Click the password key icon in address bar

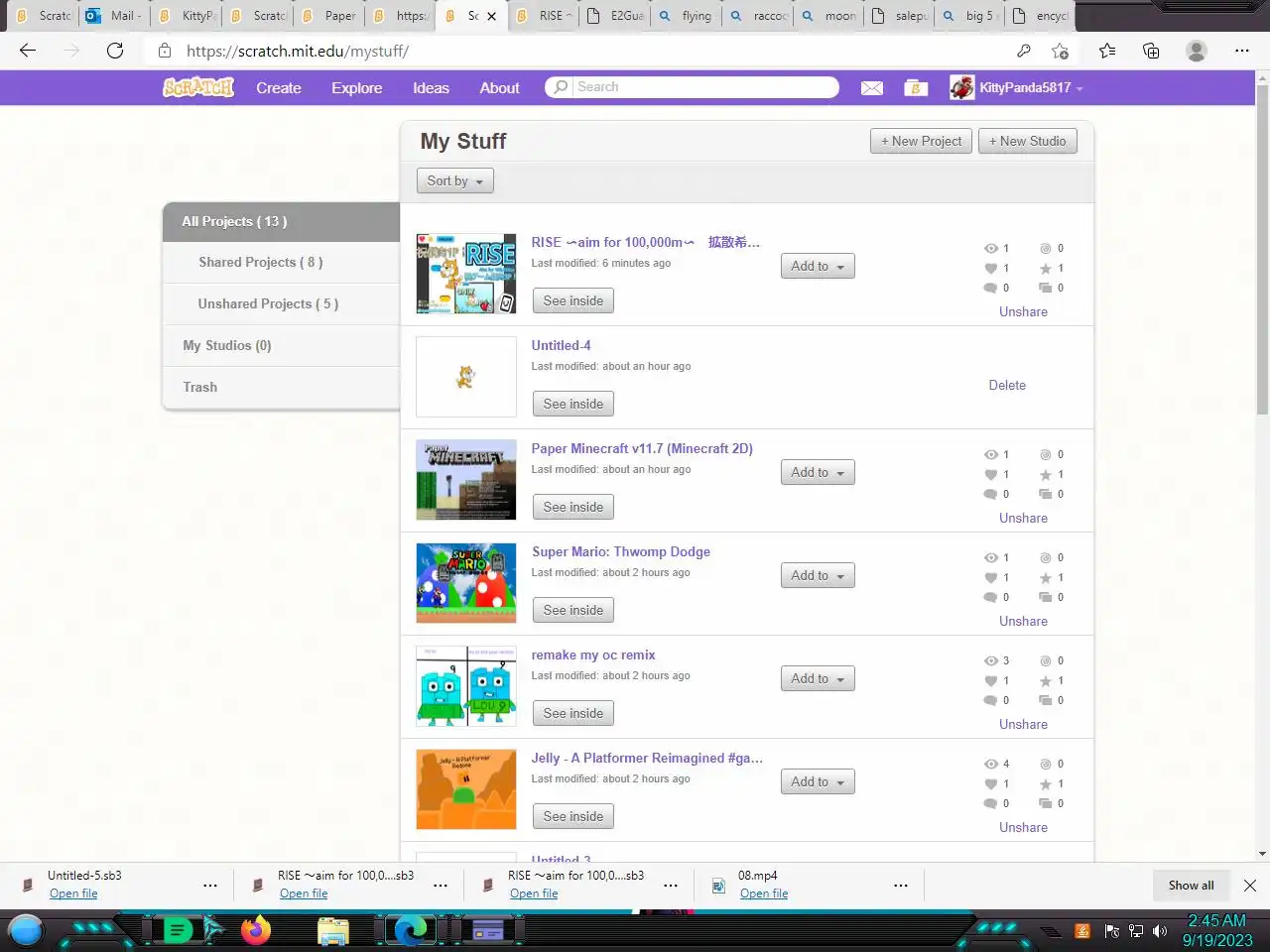point(1024,51)
